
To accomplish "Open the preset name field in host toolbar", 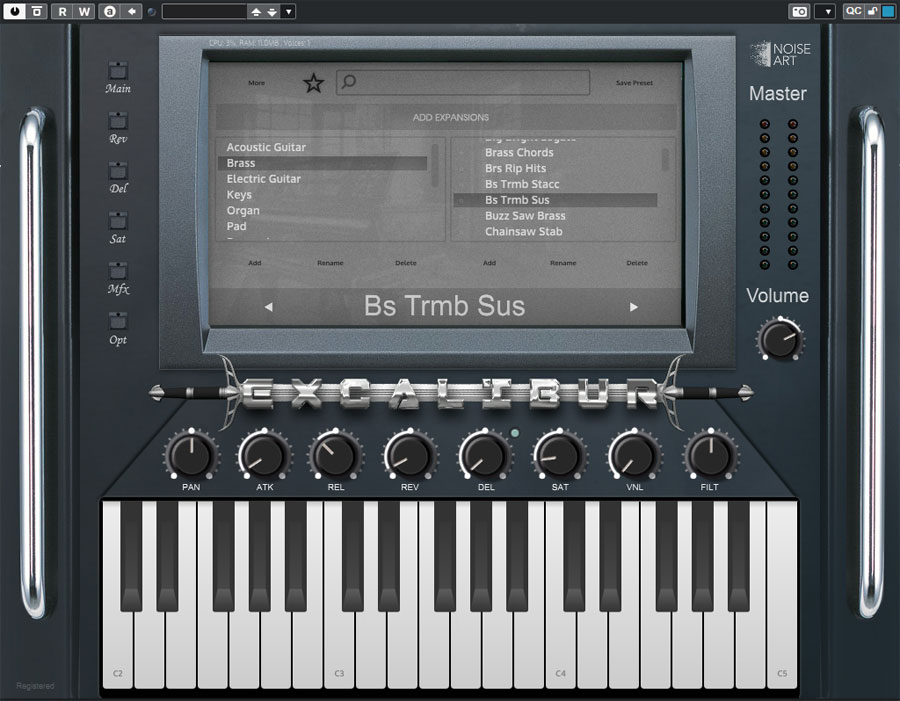I will tap(204, 11).
